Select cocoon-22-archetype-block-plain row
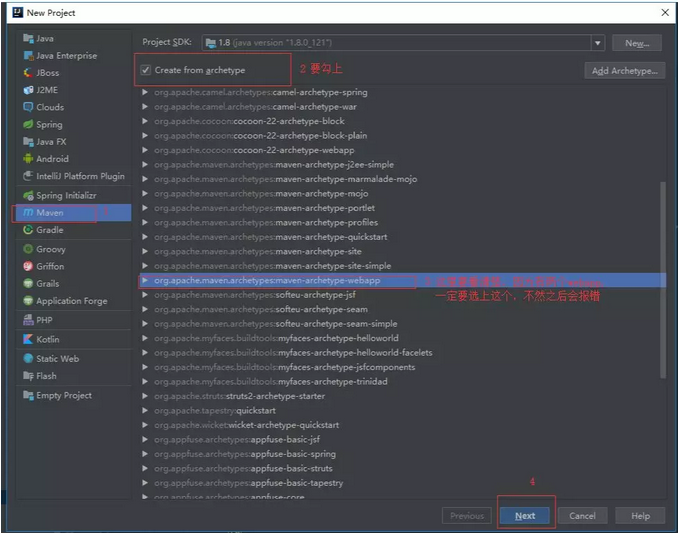The width and height of the screenshot is (679, 533). tap(401, 136)
